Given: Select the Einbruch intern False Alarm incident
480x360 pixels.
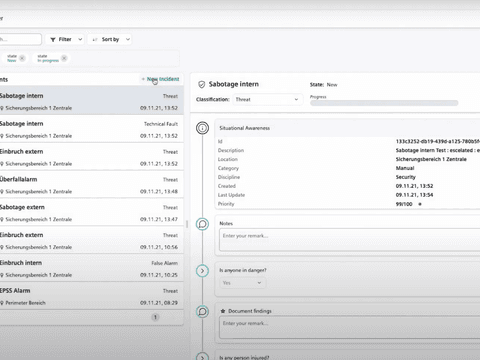Looking at the screenshot, I should click(91, 268).
